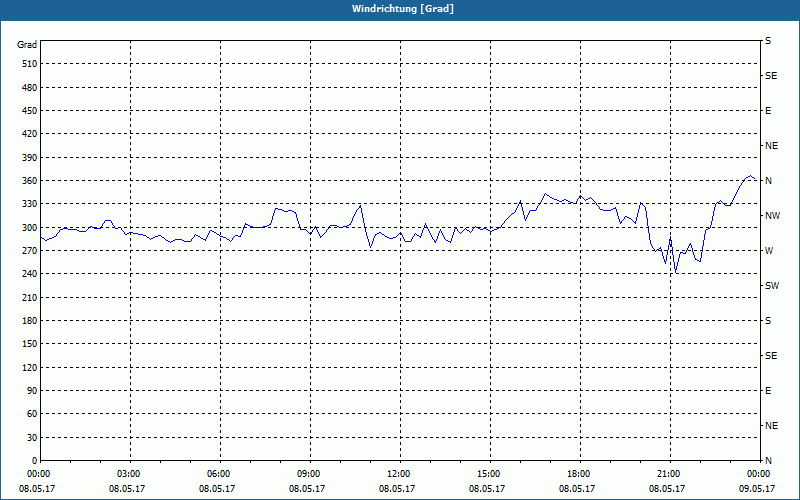
Task: Select the S compass label beside the 180 gridline
Action: [x=768, y=321]
